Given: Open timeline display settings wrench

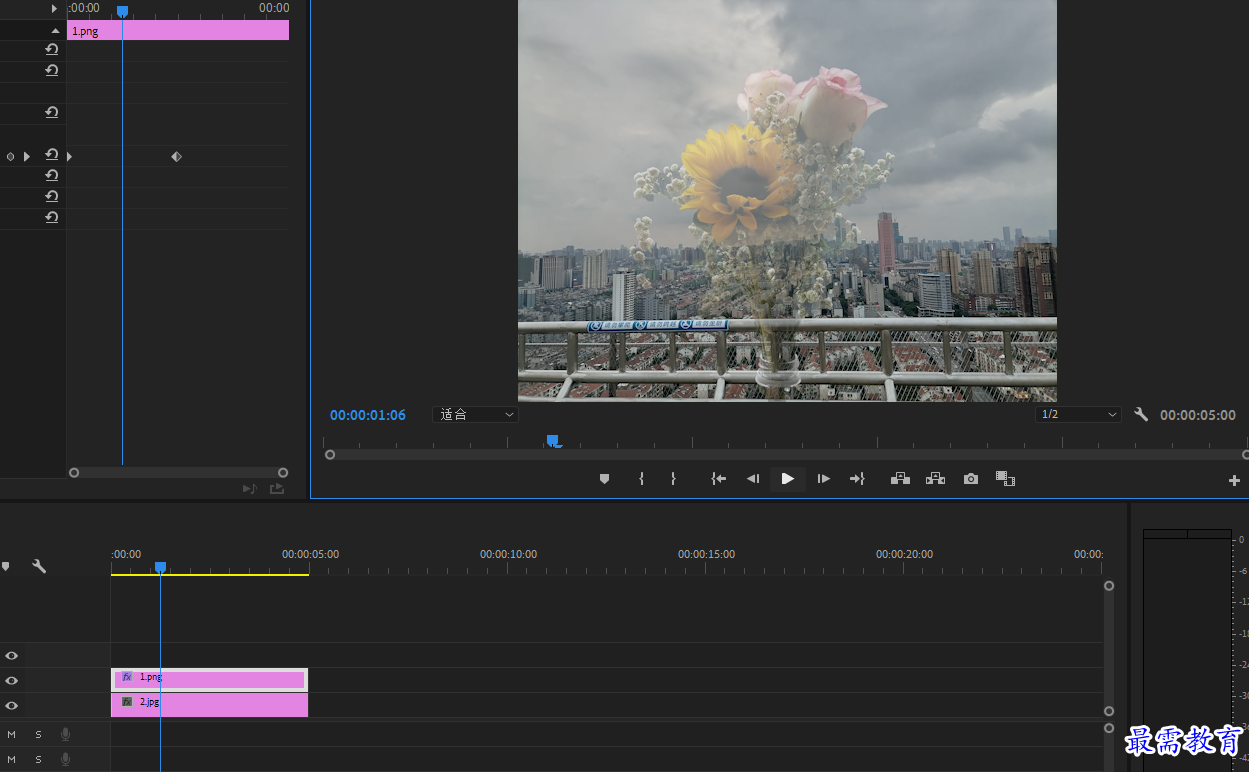Looking at the screenshot, I should point(39,566).
